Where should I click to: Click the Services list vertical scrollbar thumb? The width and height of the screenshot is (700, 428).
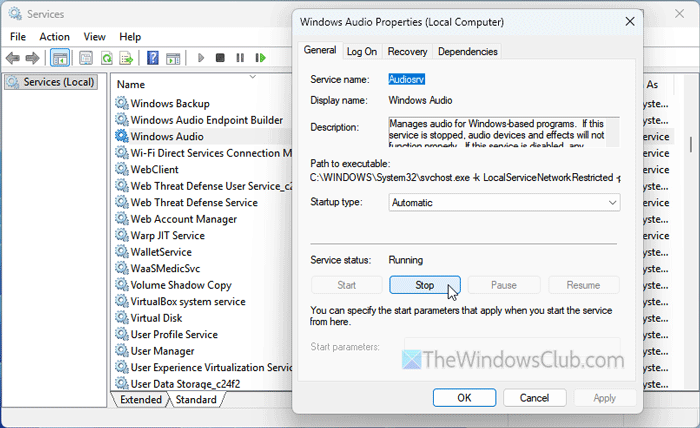691,144
